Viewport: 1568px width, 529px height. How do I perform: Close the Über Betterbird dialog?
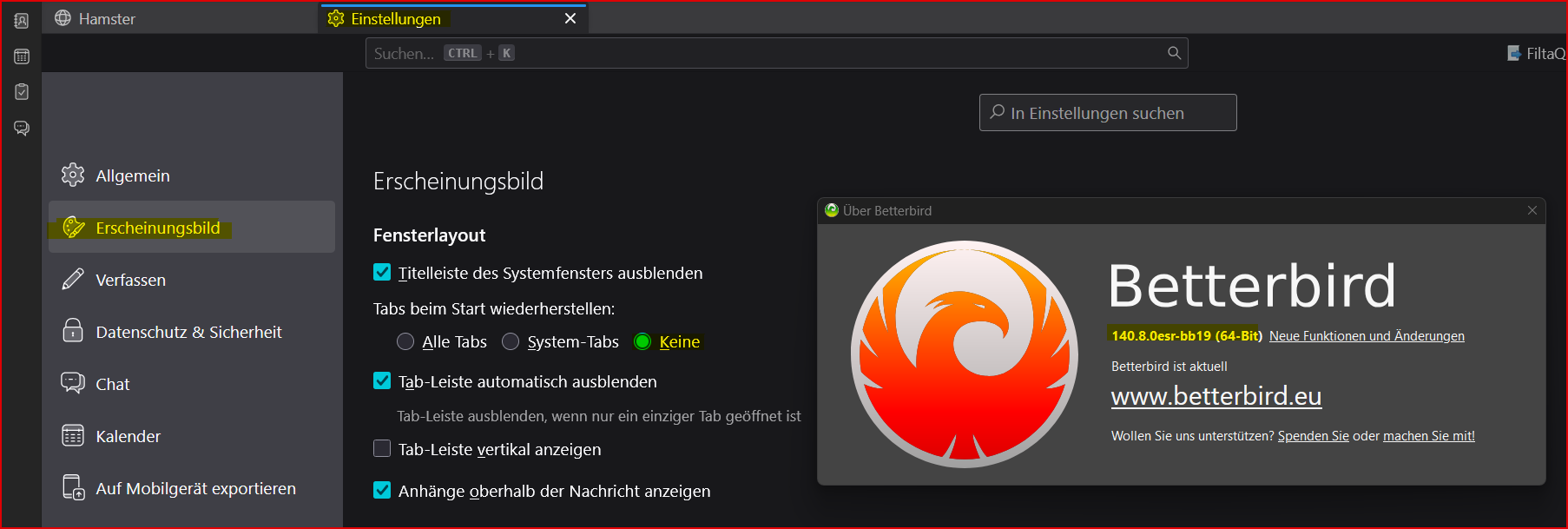1532,210
